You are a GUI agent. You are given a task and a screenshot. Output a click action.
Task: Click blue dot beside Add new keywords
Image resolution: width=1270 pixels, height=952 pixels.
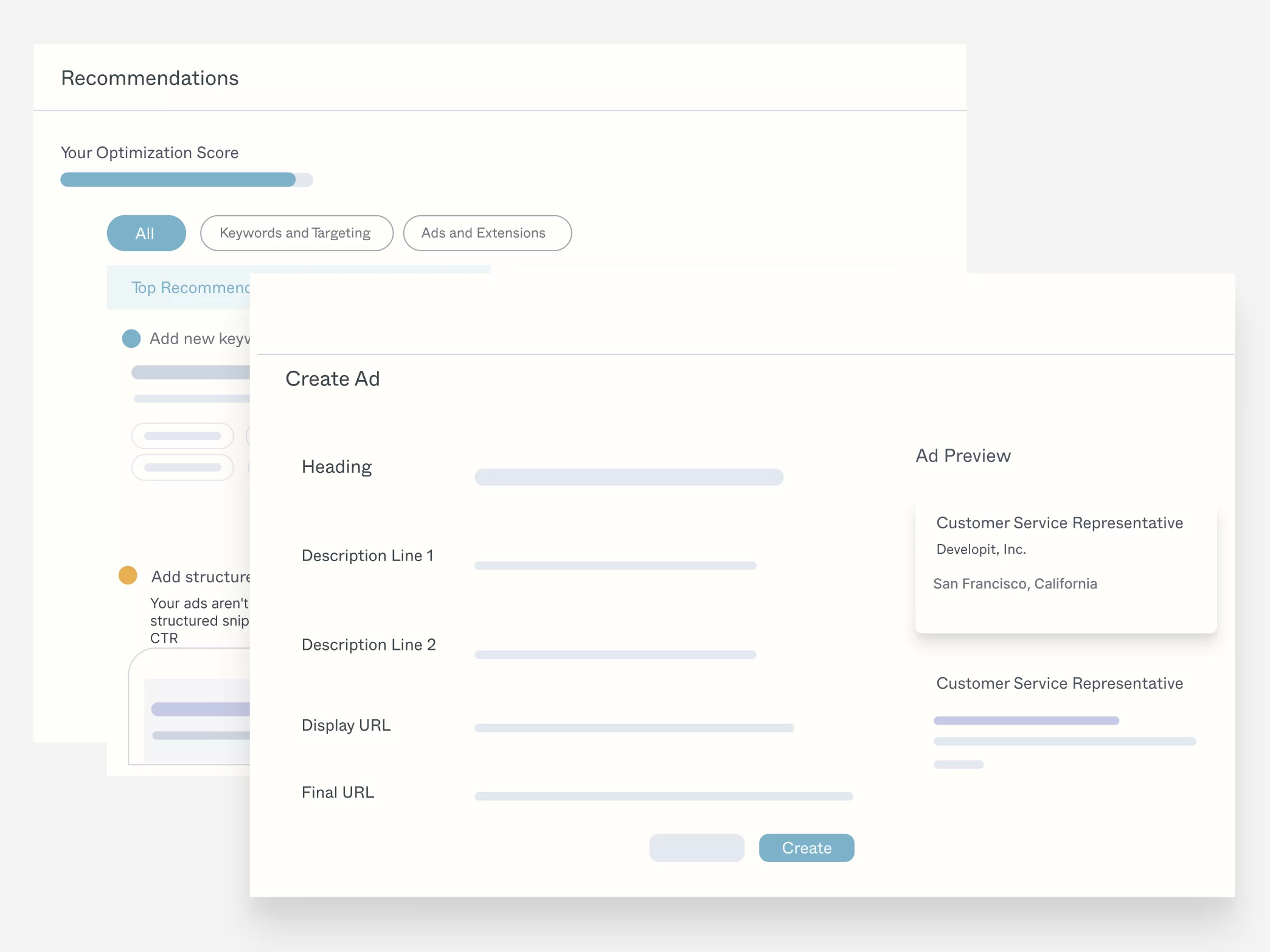click(x=131, y=339)
